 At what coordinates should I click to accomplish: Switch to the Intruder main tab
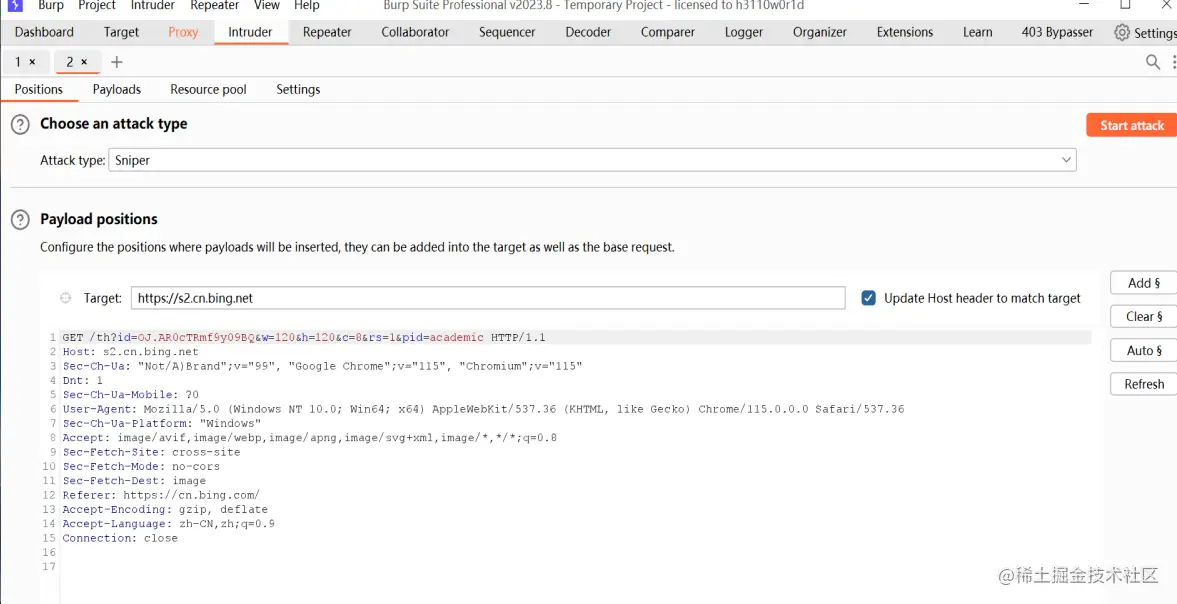251,32
